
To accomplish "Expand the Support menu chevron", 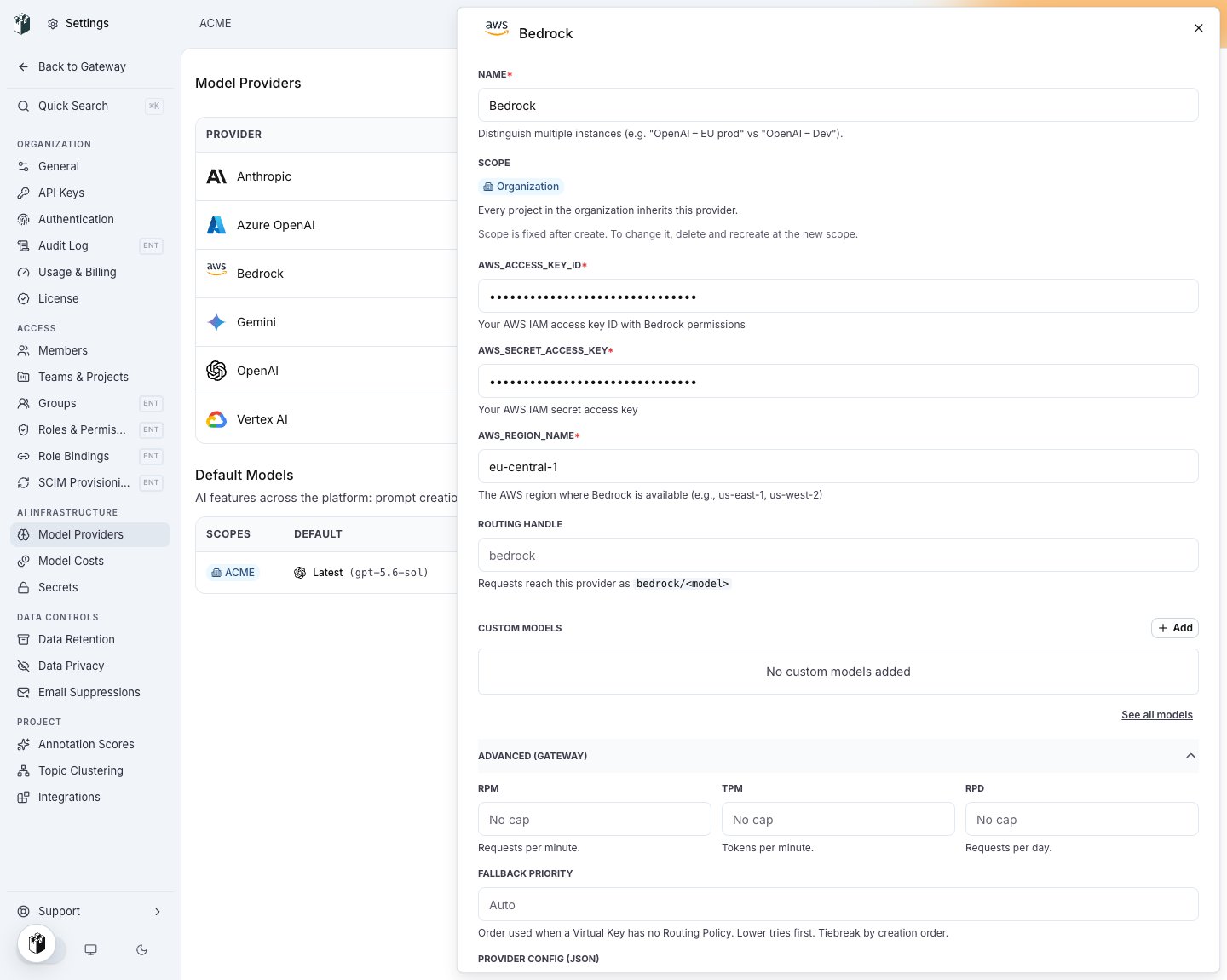I will 158,911.
